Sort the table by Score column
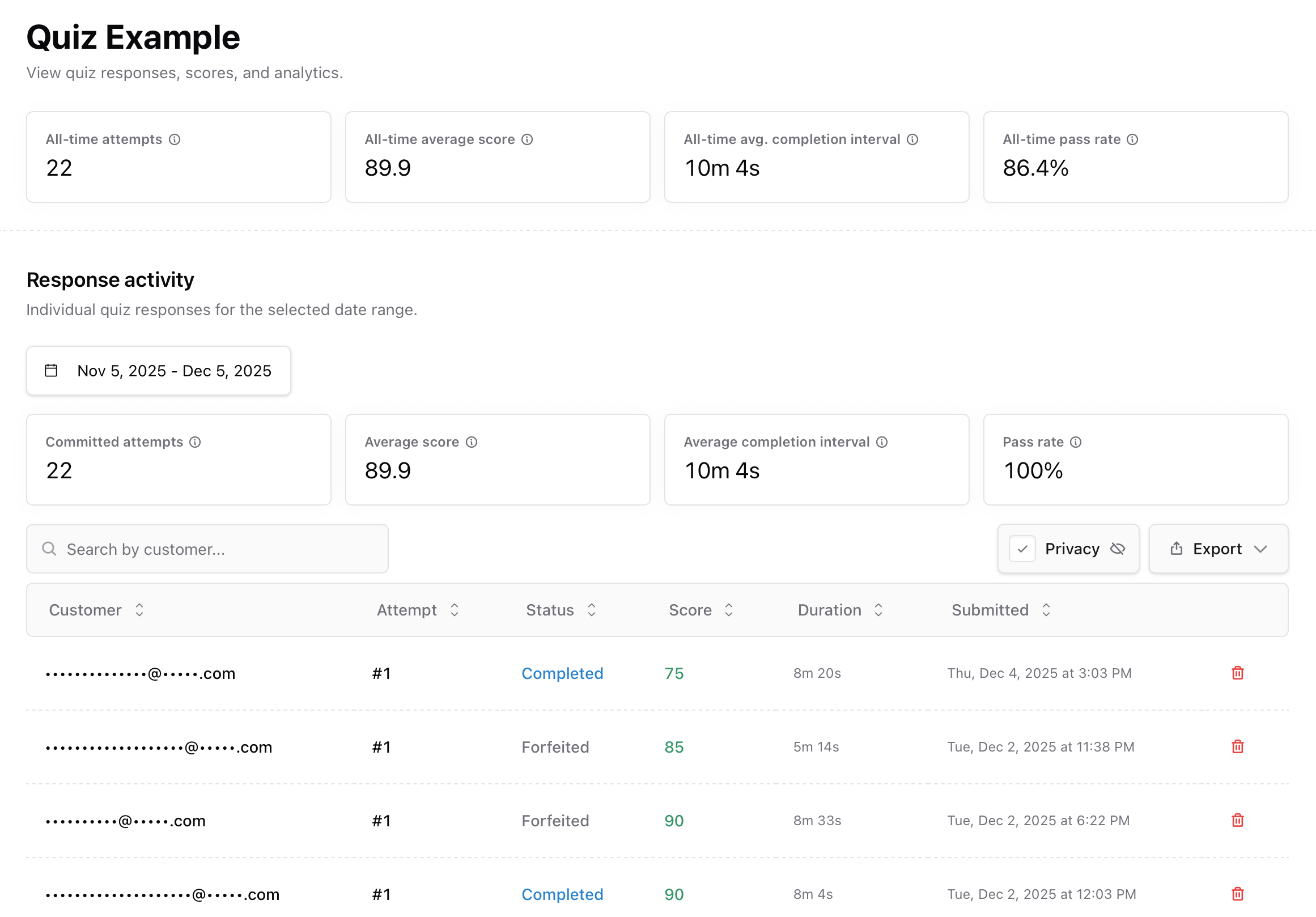This screenshot has height=917, width=1316. coord(728,610)
